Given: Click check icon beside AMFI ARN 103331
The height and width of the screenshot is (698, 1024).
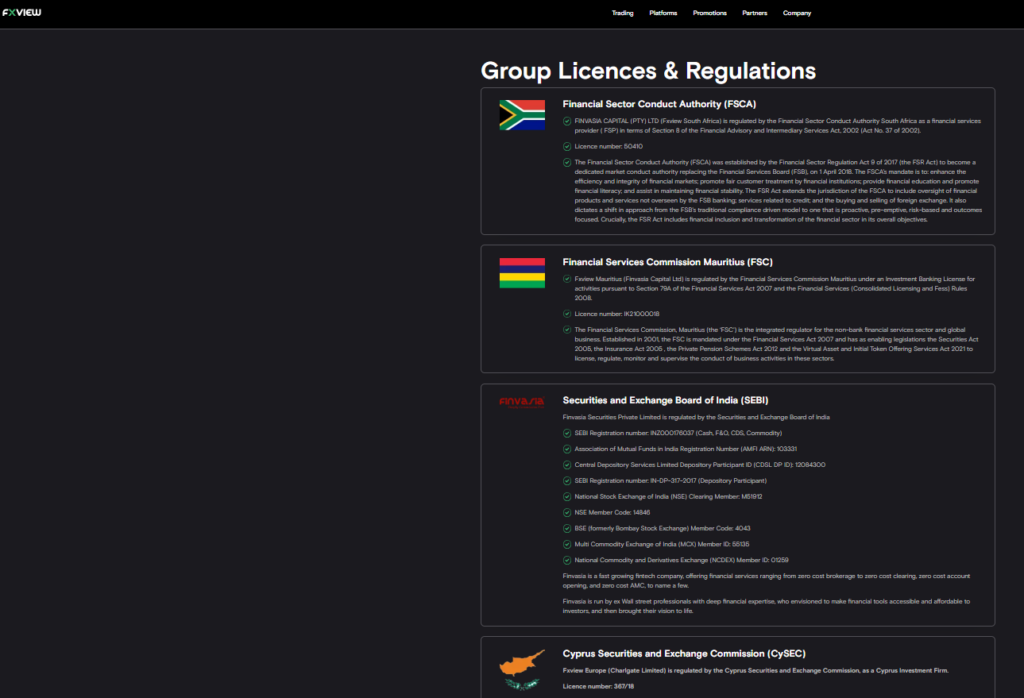Looking at the screenshot, I should point(567,449).
